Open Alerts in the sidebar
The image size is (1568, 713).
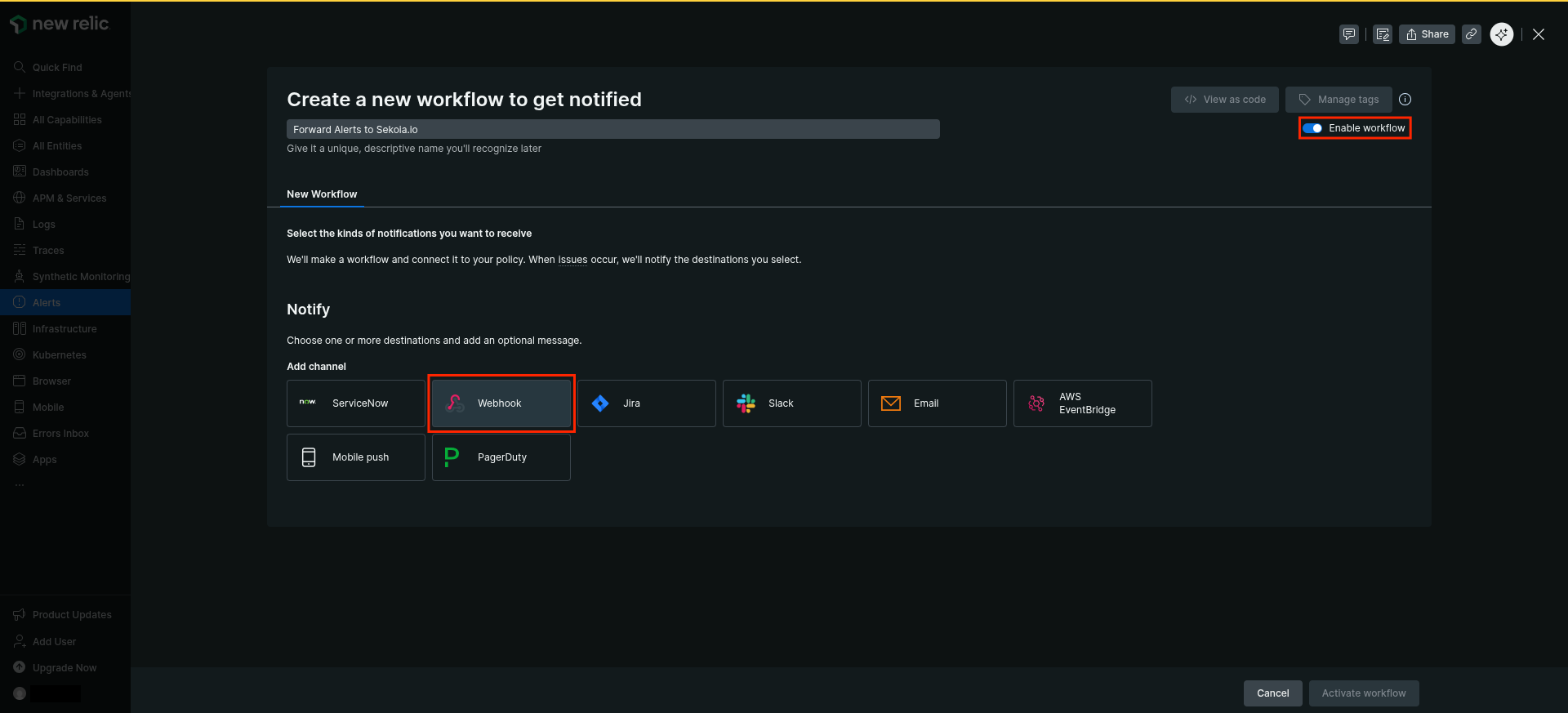(65, 302)
